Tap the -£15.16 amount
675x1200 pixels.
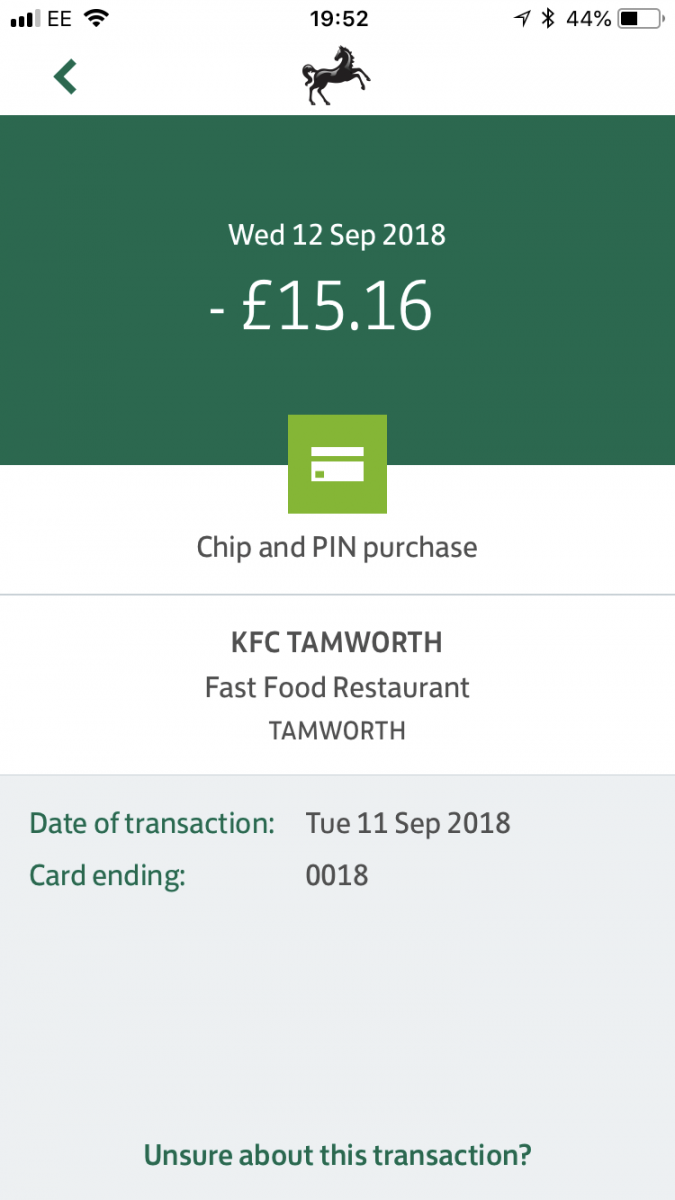[x=320, y=306]
